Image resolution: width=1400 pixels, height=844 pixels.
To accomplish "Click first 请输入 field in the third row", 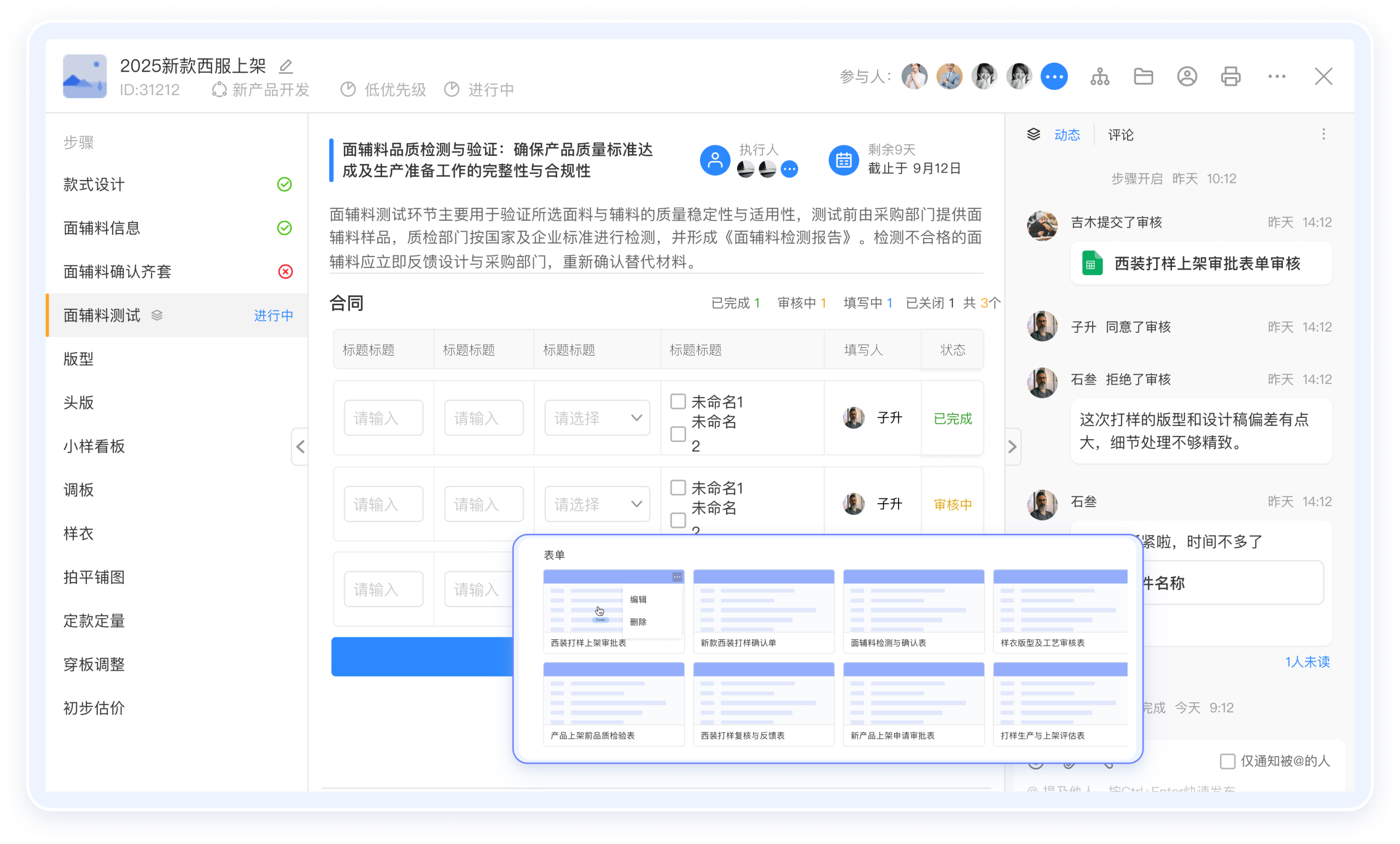I will [x=383, y=590].
